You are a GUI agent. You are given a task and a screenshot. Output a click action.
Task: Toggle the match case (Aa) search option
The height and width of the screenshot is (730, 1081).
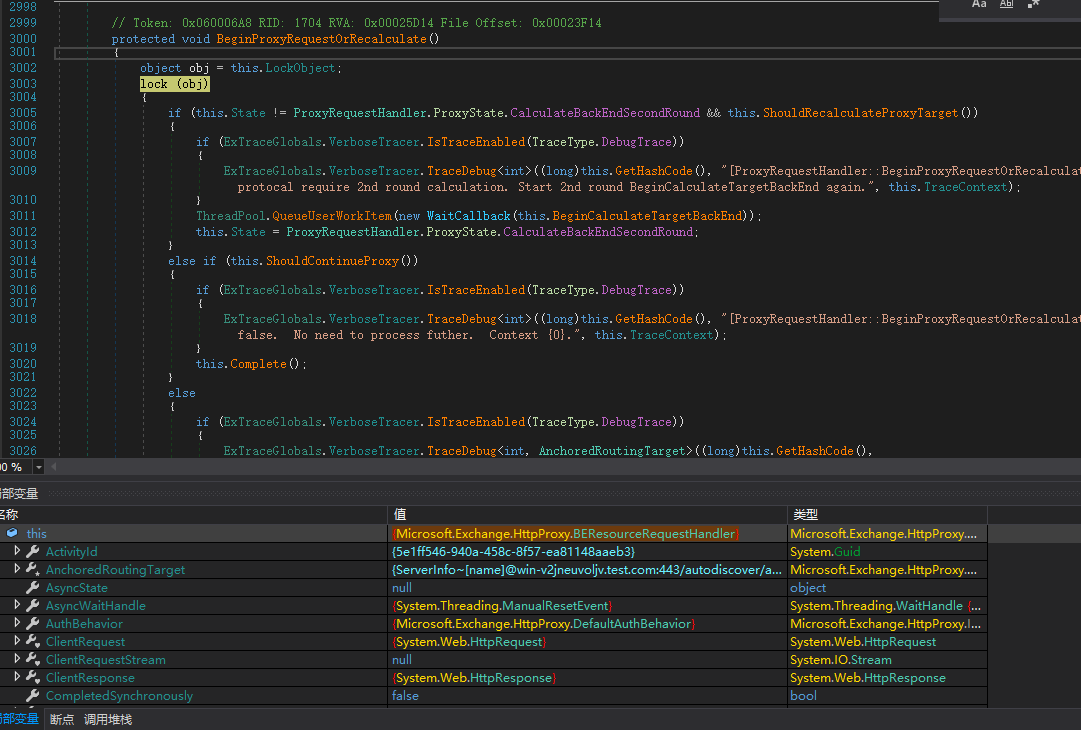click(x=979, y=4)
